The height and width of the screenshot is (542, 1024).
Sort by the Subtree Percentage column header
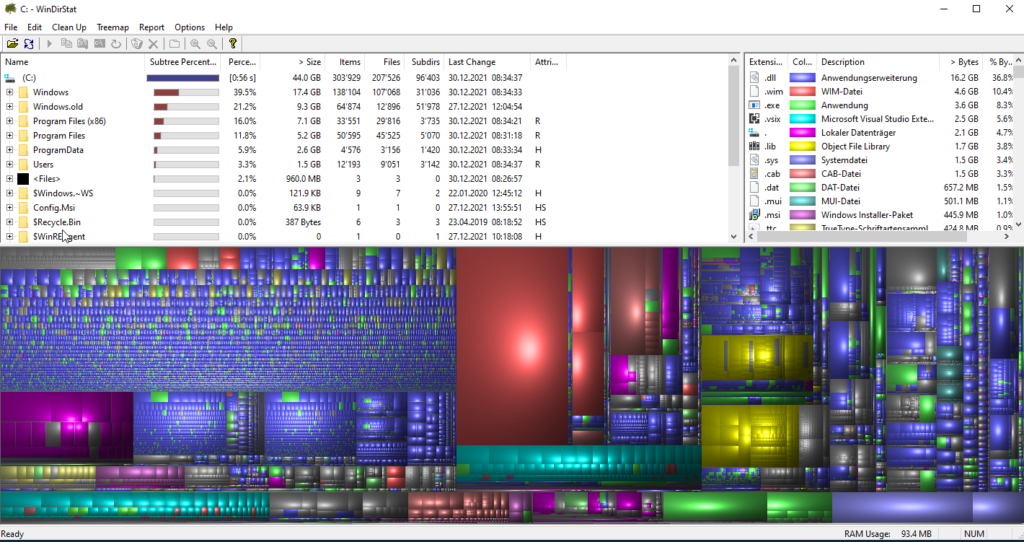pos(182,62)
